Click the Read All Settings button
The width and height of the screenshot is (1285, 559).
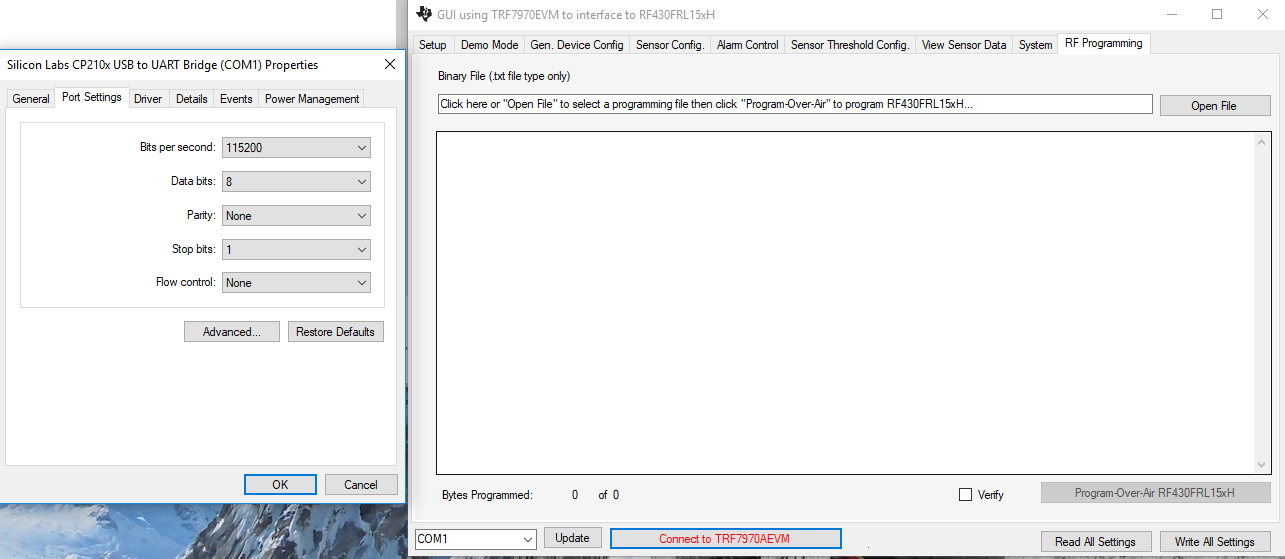[x=1095, y=541]
